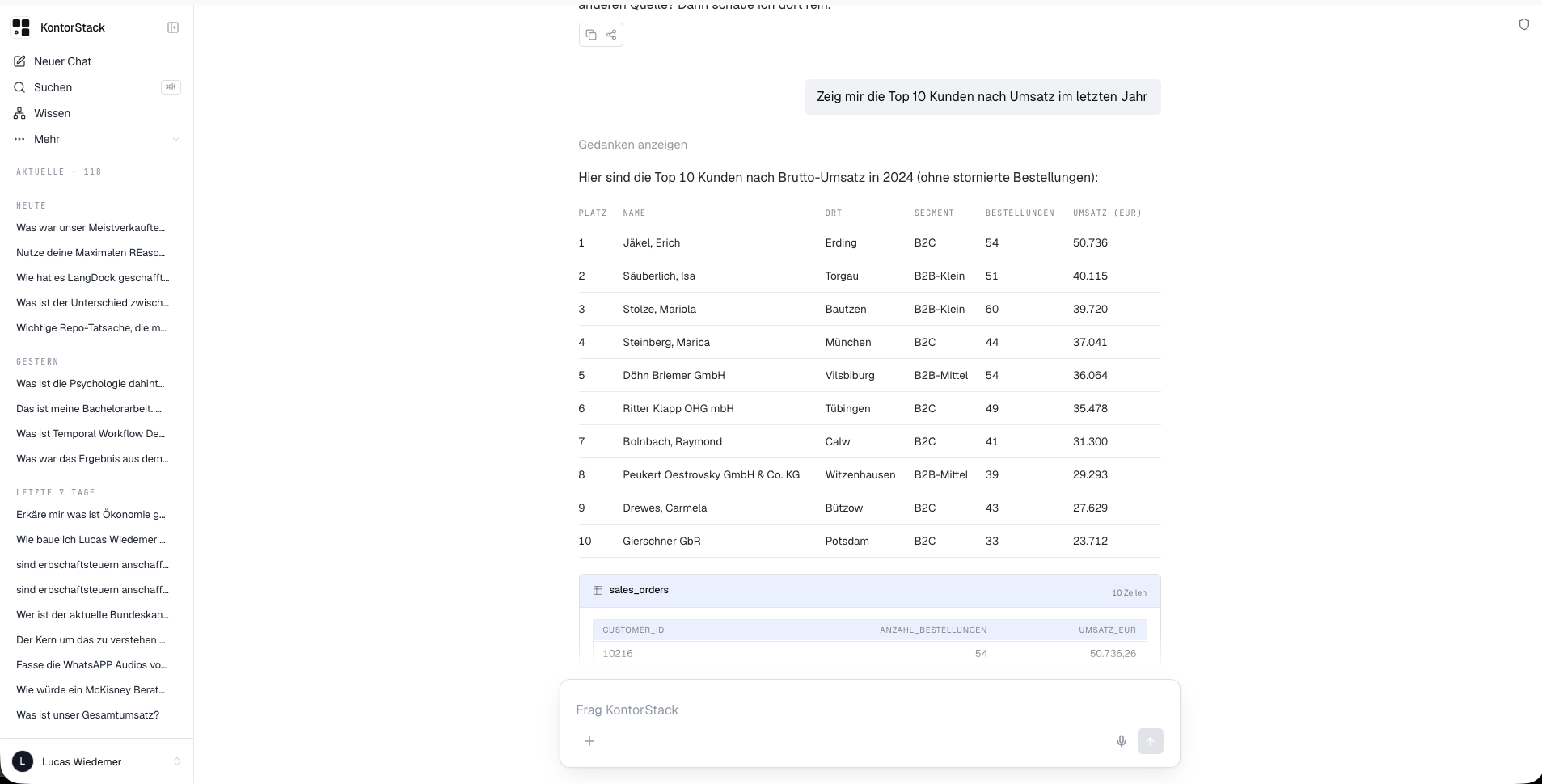1542x784 pixels.
Task: Click the Mehr three-dots icon
Action: coord(19,139)
